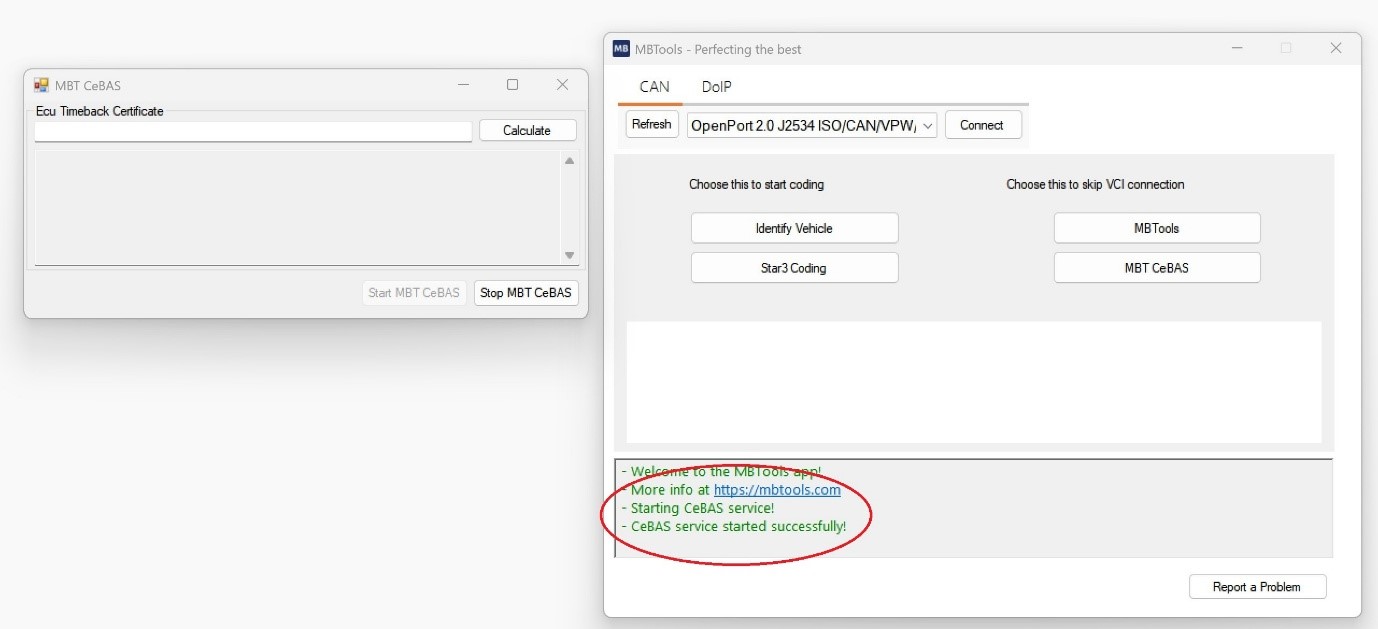Expand the OpenPort 2.0 J2534 device dropdown

pyautogui.click(x=926, y=125)
